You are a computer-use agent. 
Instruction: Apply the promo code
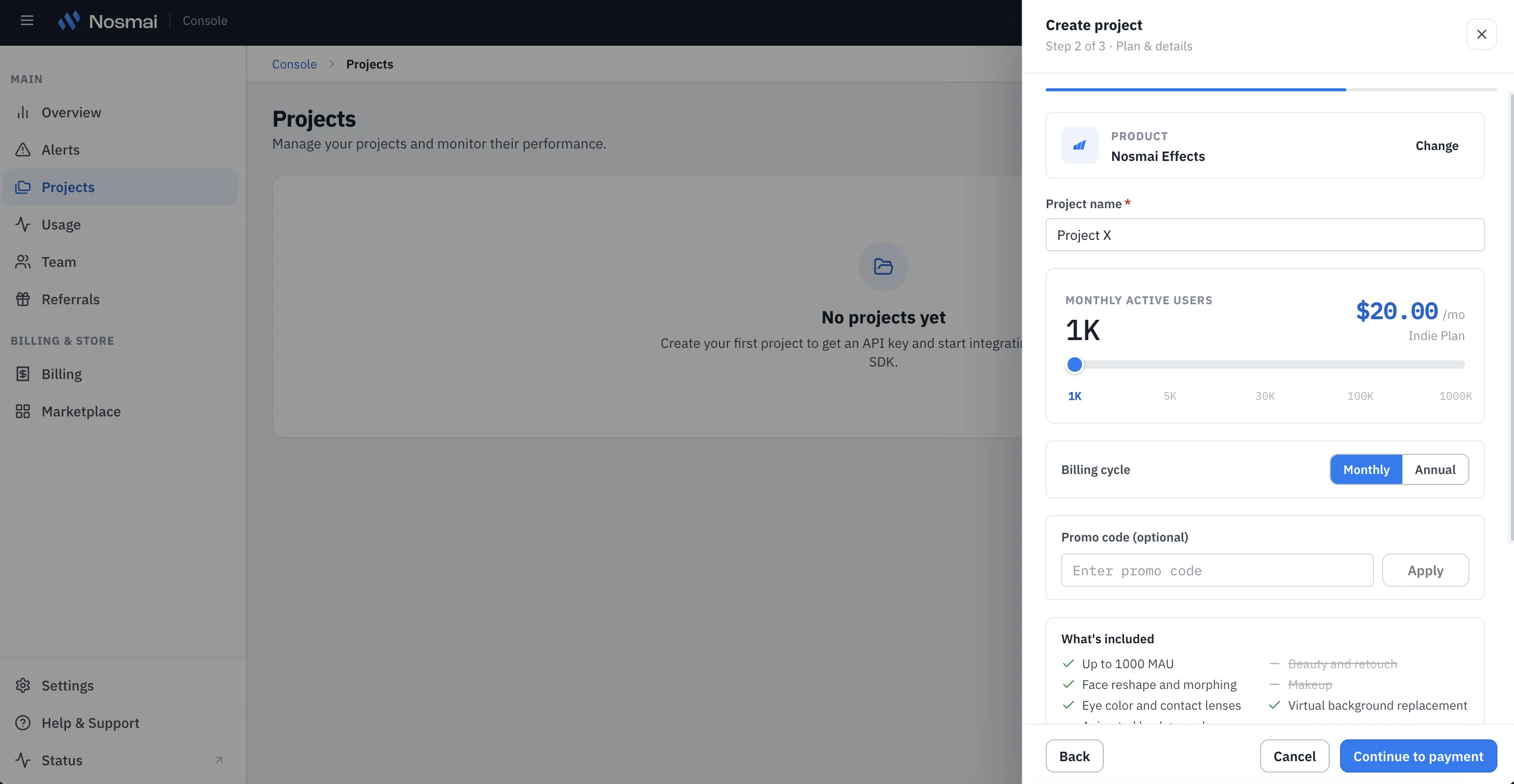tap(1425, 570)
